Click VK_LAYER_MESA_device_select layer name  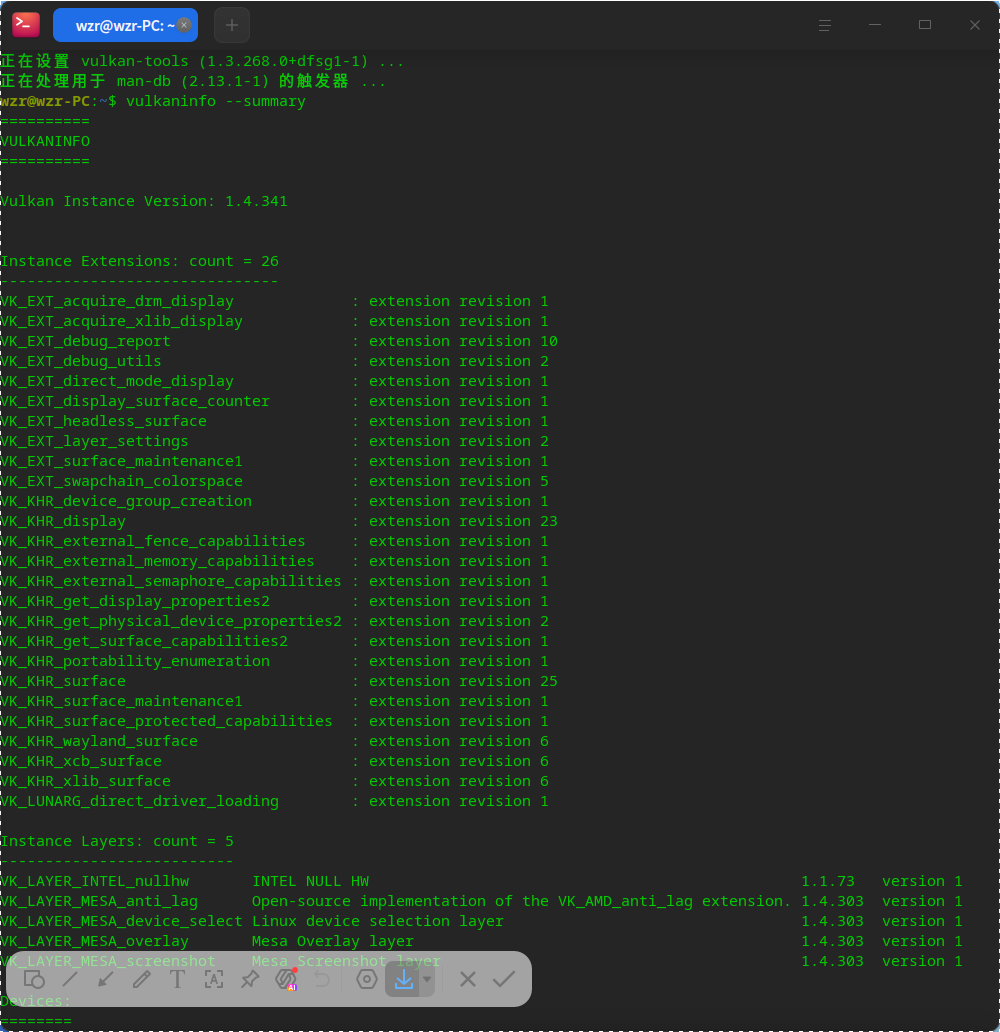point(122,921)
